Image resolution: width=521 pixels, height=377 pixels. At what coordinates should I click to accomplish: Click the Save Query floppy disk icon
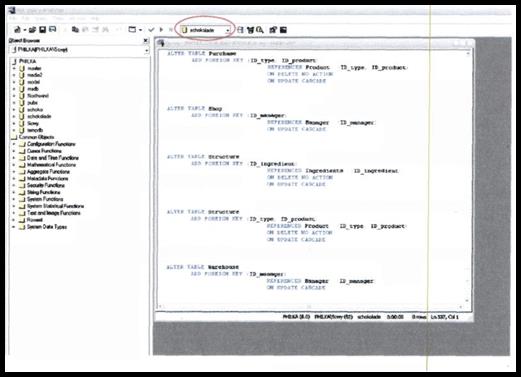pos(43,30)
